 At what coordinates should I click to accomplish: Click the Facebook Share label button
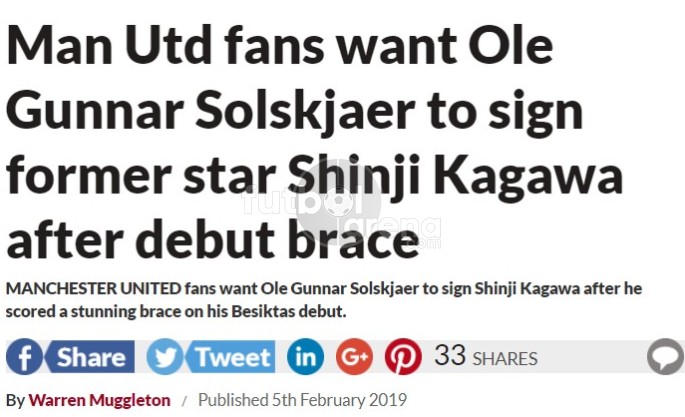(x=91, y=357)
